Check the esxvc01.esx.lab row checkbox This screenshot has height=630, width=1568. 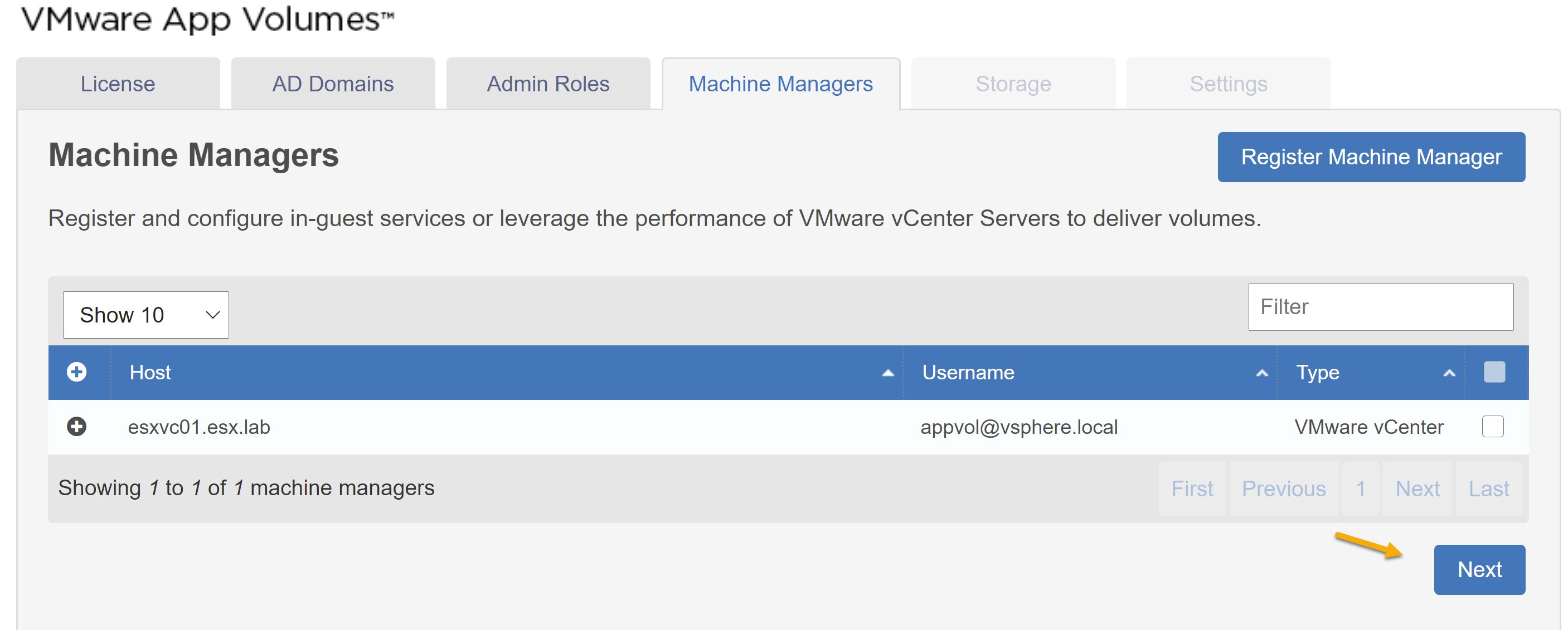[x=1493, y=426]
